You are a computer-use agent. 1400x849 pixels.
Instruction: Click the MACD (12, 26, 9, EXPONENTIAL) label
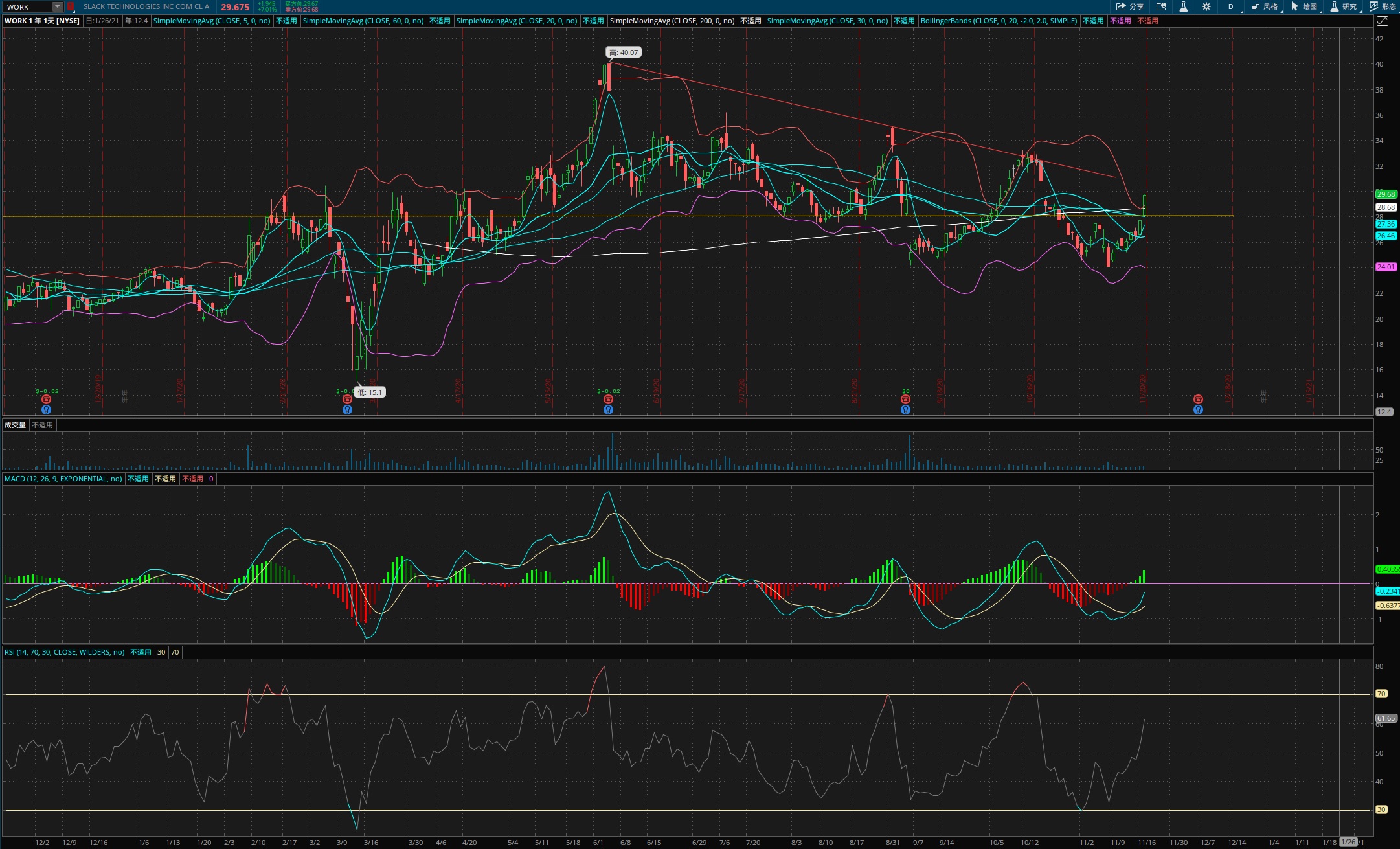[x=63, y=479]
